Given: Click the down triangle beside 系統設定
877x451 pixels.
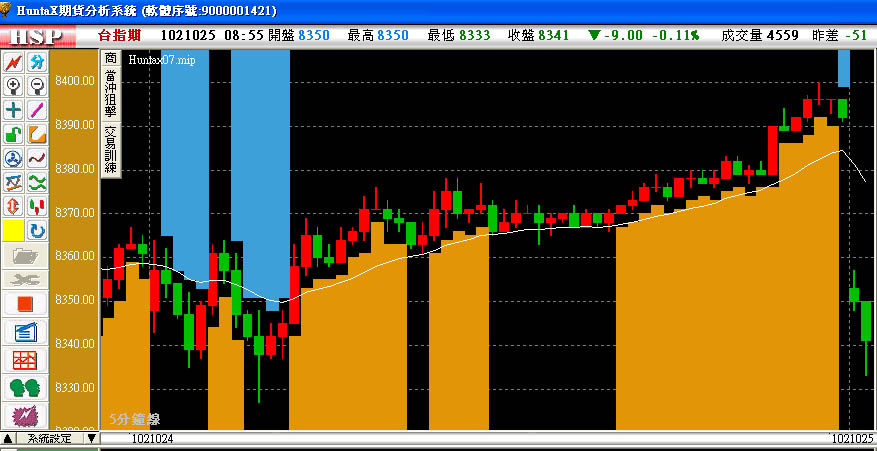Looking at the screenshot, I should (92, 438).
